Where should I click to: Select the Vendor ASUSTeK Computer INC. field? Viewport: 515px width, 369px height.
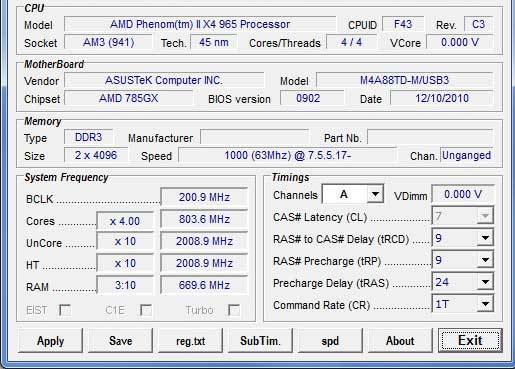click(164, 80)
